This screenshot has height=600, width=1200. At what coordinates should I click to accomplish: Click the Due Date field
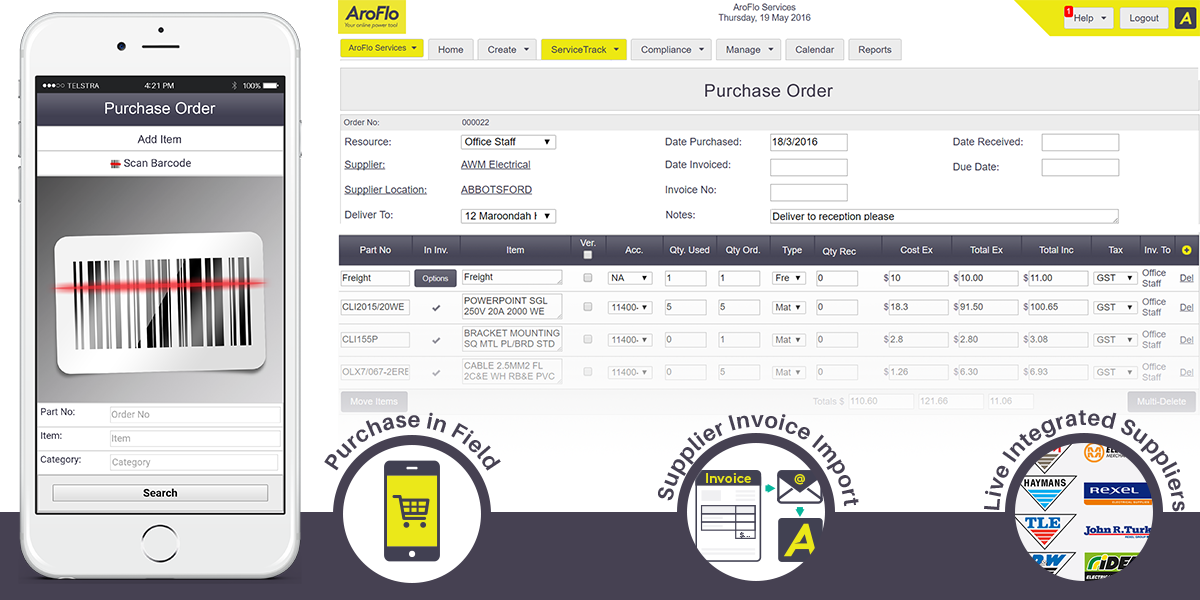pos(1080,167)
